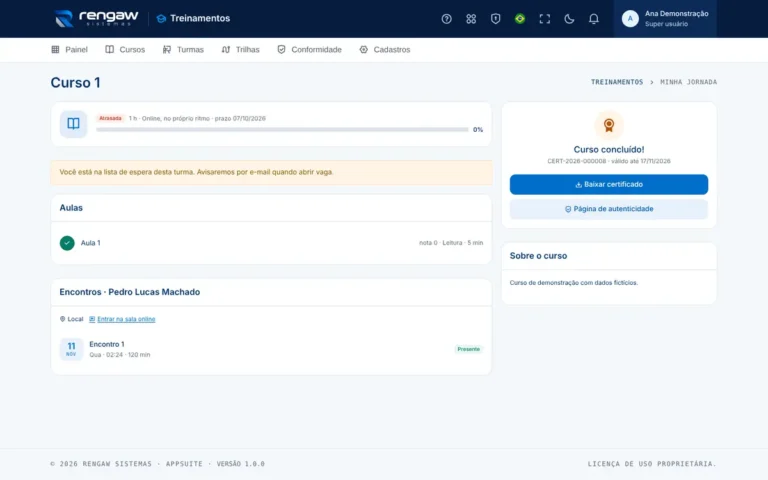The height and width of the screenshot is (480, 768).
Task: Click the shield security icon
Action: [495, 19]
